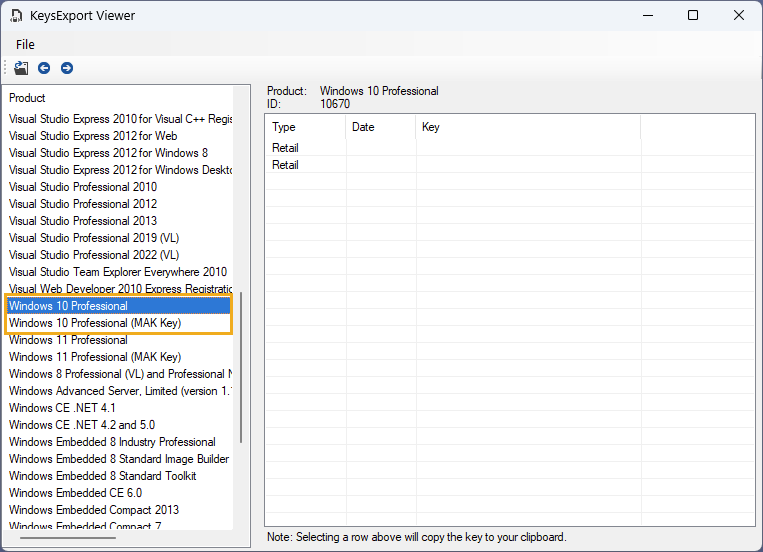Image resolution: width=763 pixels, height=552 pixels.
Task: Click the open file toolbar icon
Action: coord(21,68)
